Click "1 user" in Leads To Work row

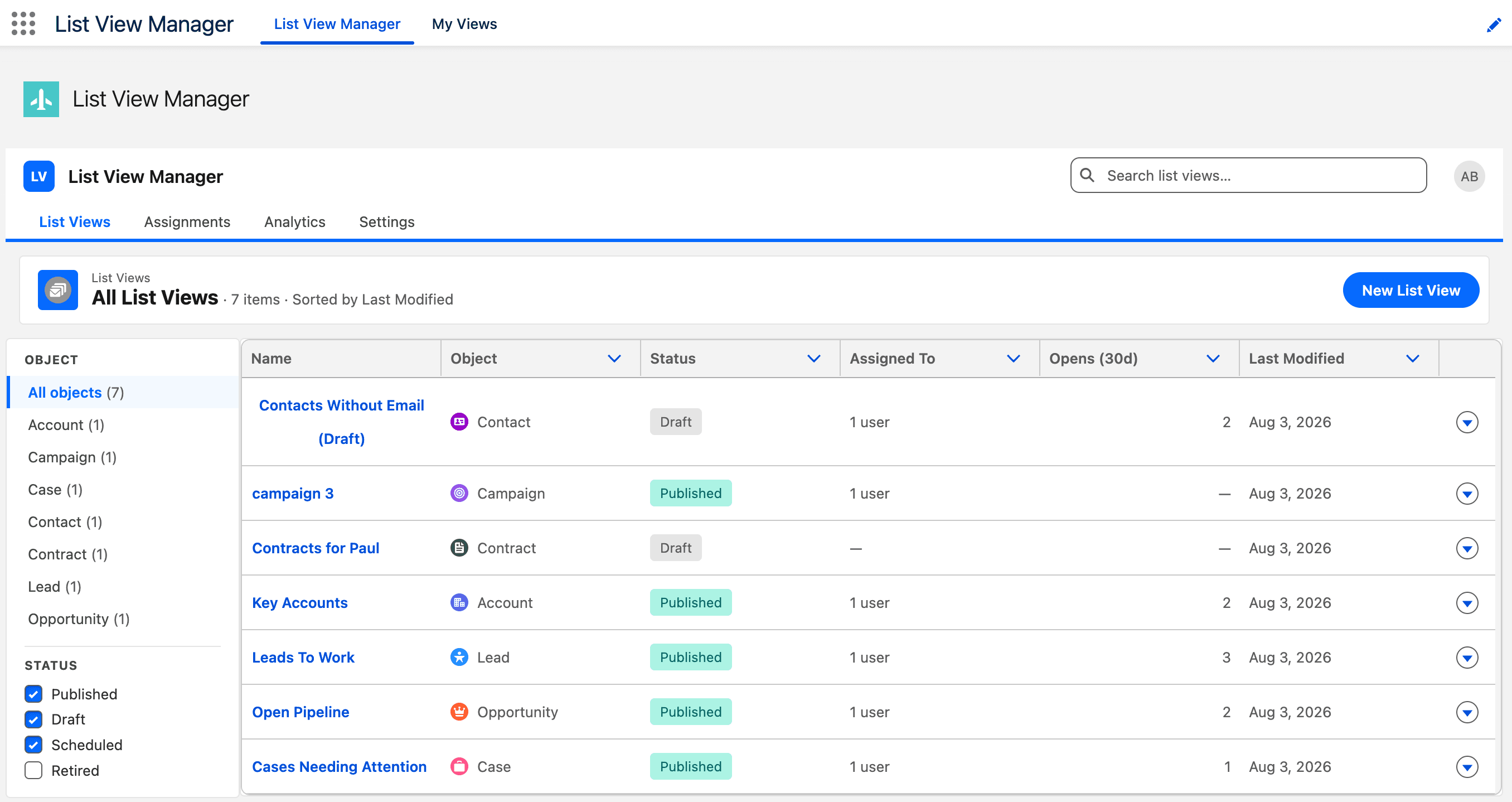pos(869,658)
